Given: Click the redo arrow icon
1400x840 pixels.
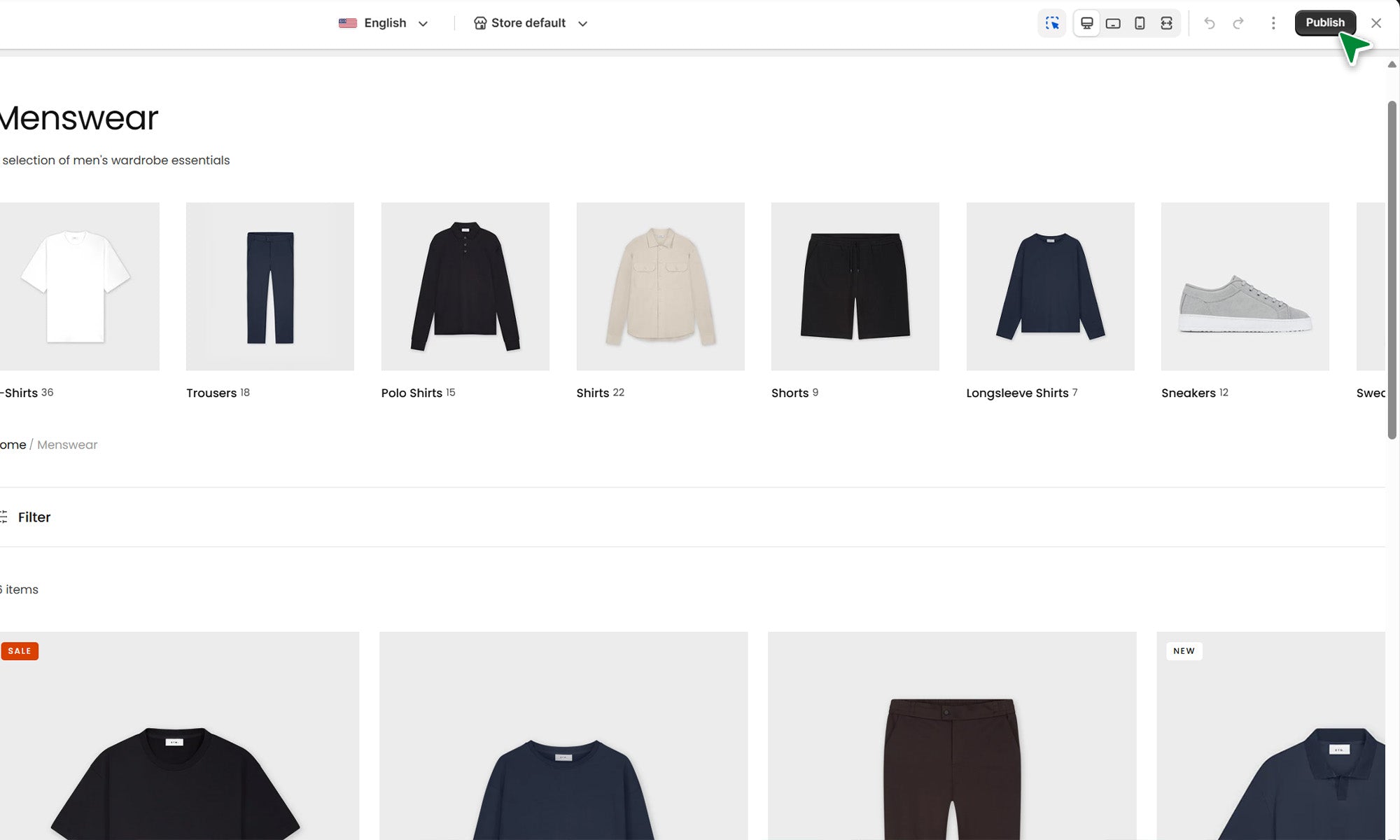Looking at the screenshot, I should coord(1238,23).
